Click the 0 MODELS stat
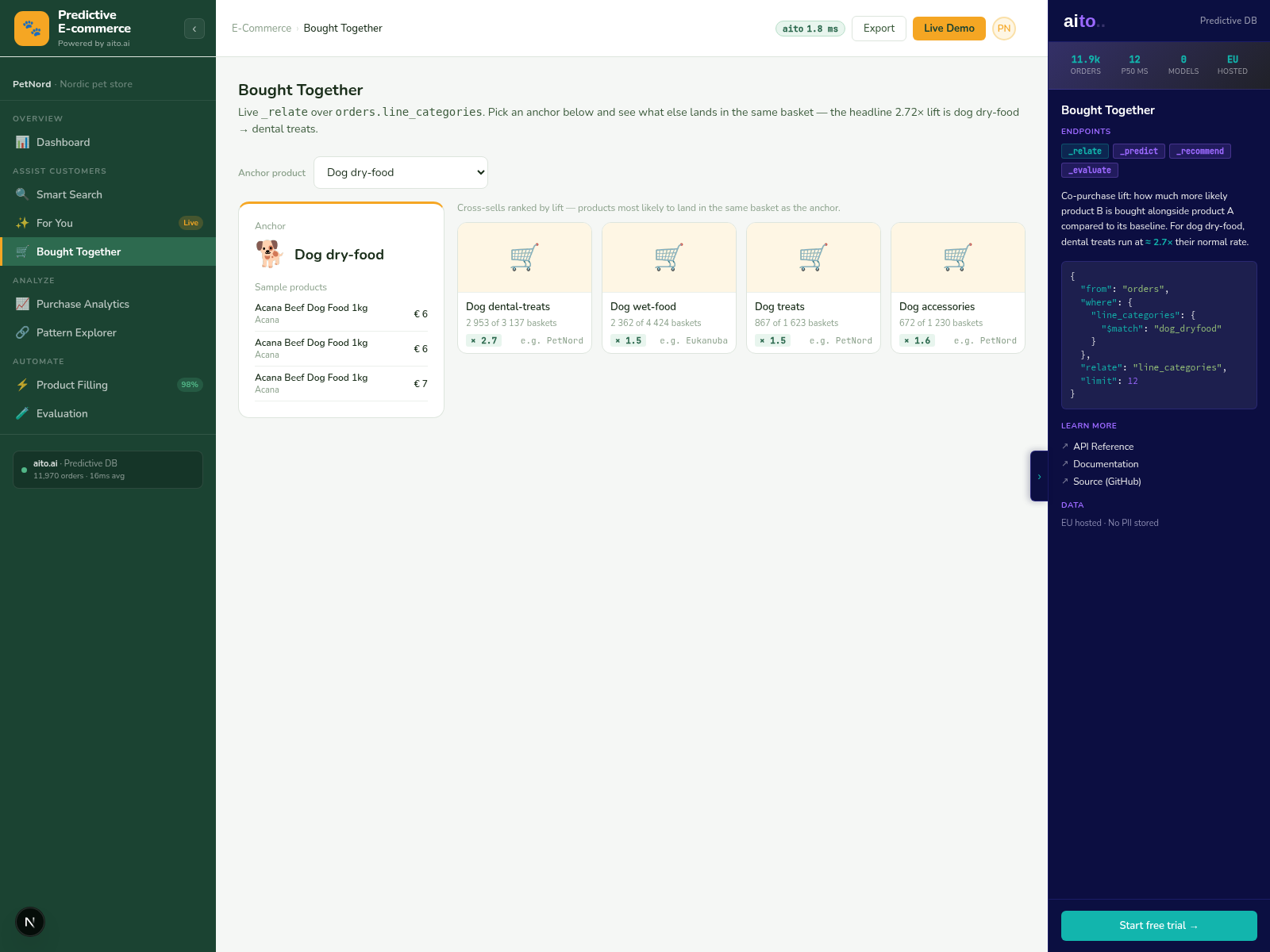 tap(1183, 65)
